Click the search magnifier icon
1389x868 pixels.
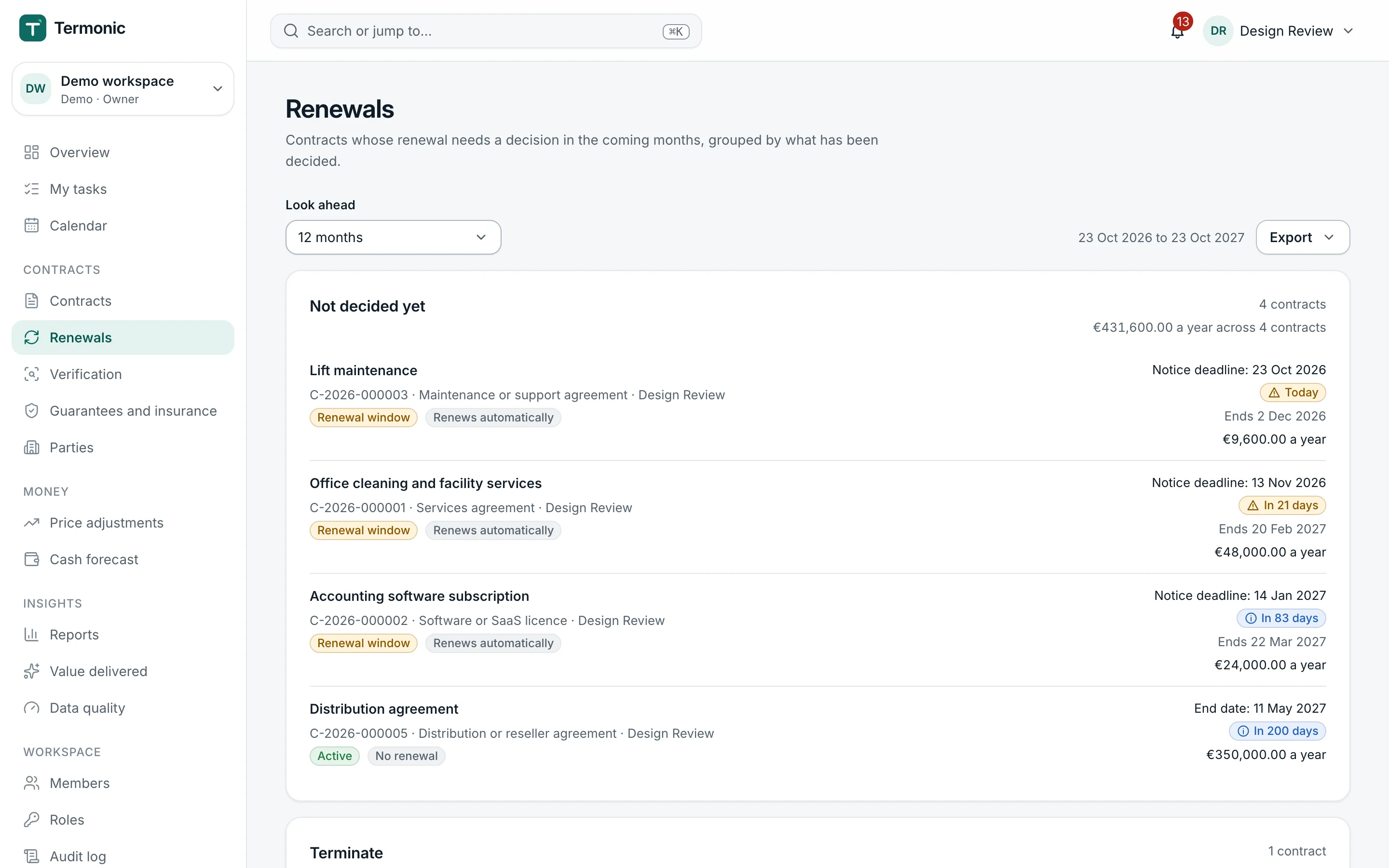[291, 31]
